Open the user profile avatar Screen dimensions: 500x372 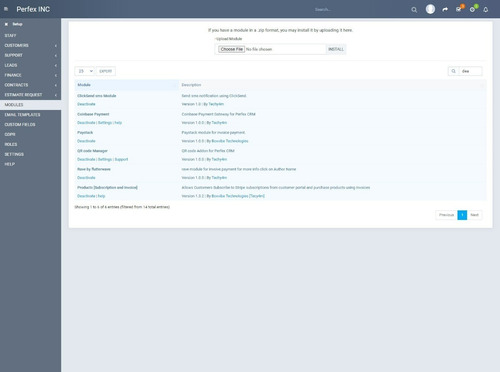430,9
